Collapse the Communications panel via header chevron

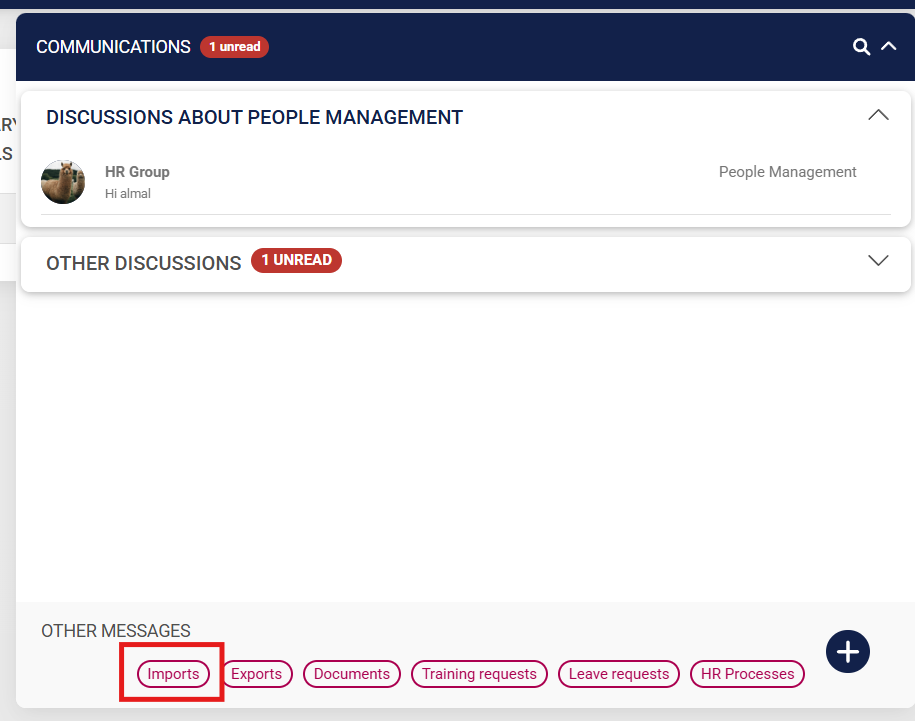pyautogui.click(x=888, y=46)
